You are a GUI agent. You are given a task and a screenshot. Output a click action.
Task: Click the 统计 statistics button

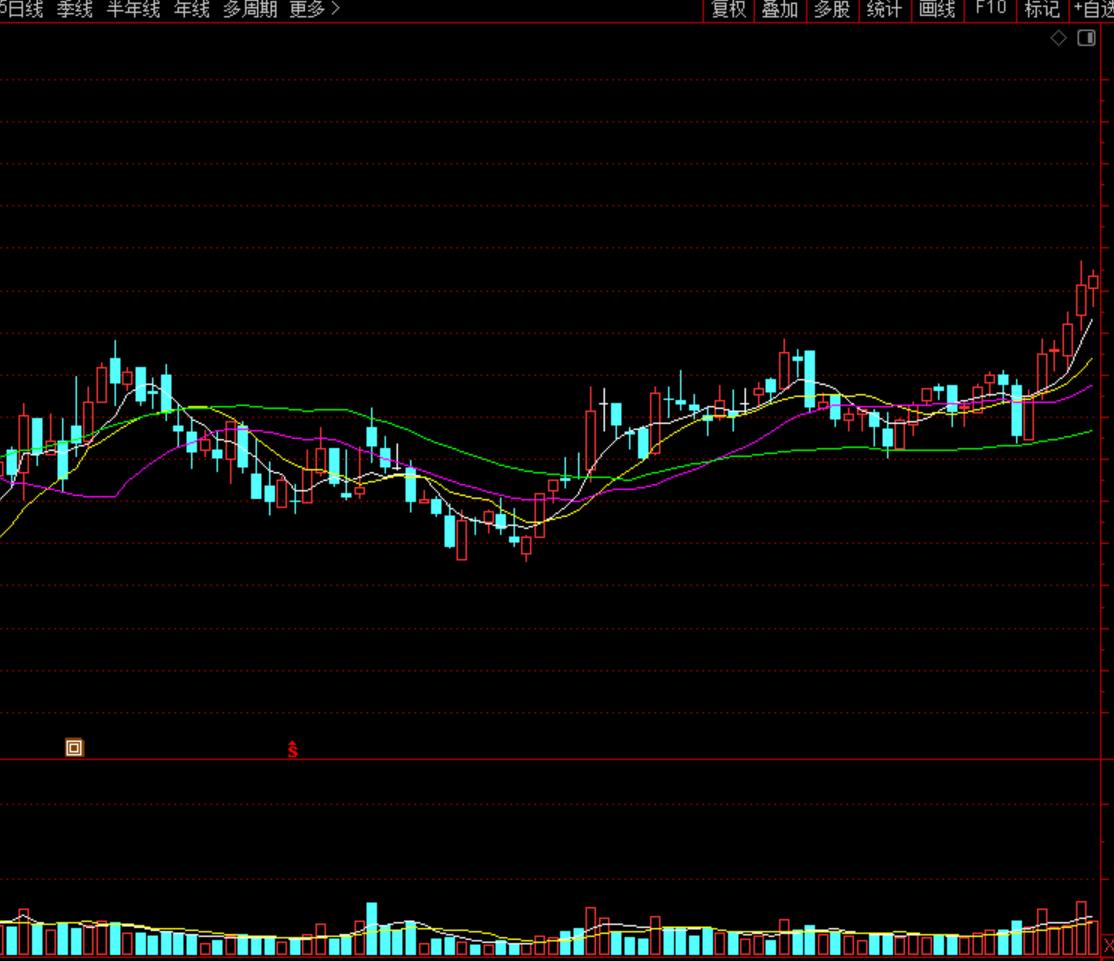[x=884, y=10]
